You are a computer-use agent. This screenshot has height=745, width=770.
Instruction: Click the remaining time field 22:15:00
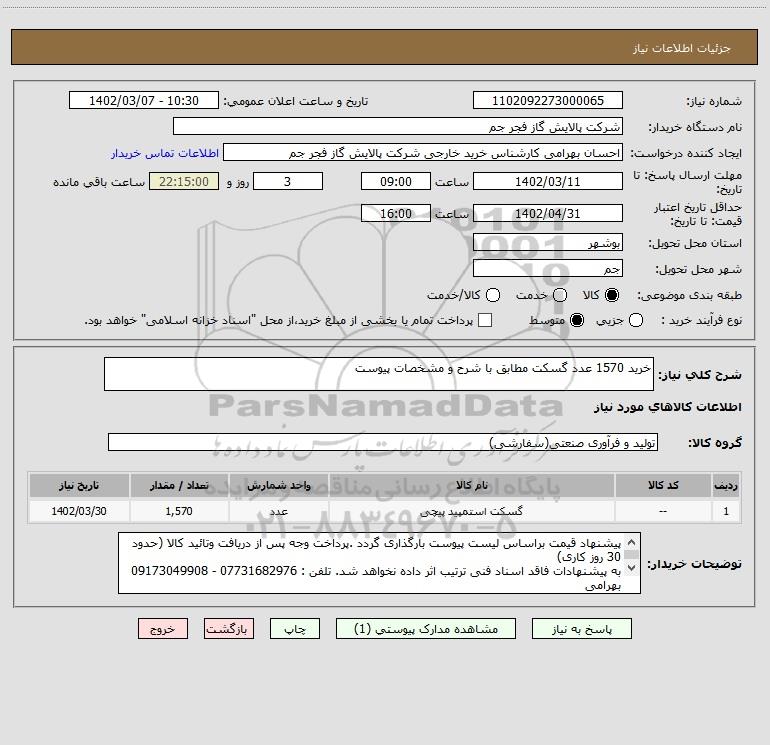[x=184, y=181]
